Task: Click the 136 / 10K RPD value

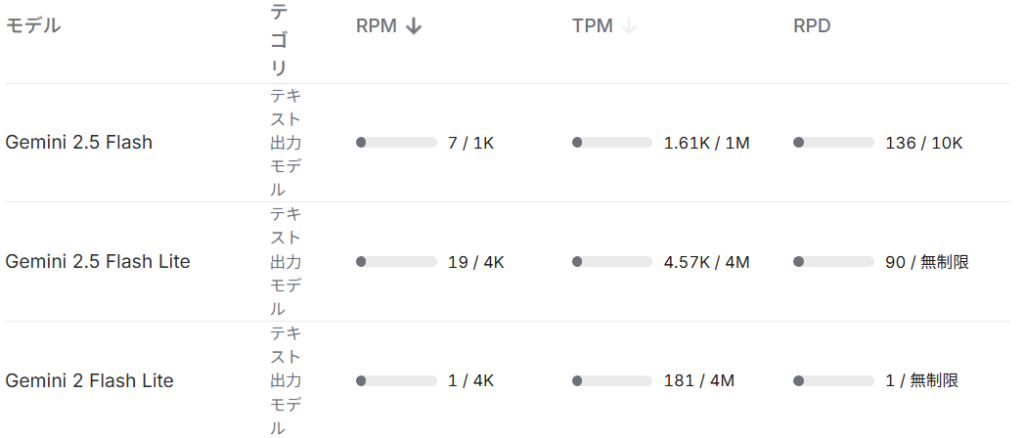Action: coord(923,143)
